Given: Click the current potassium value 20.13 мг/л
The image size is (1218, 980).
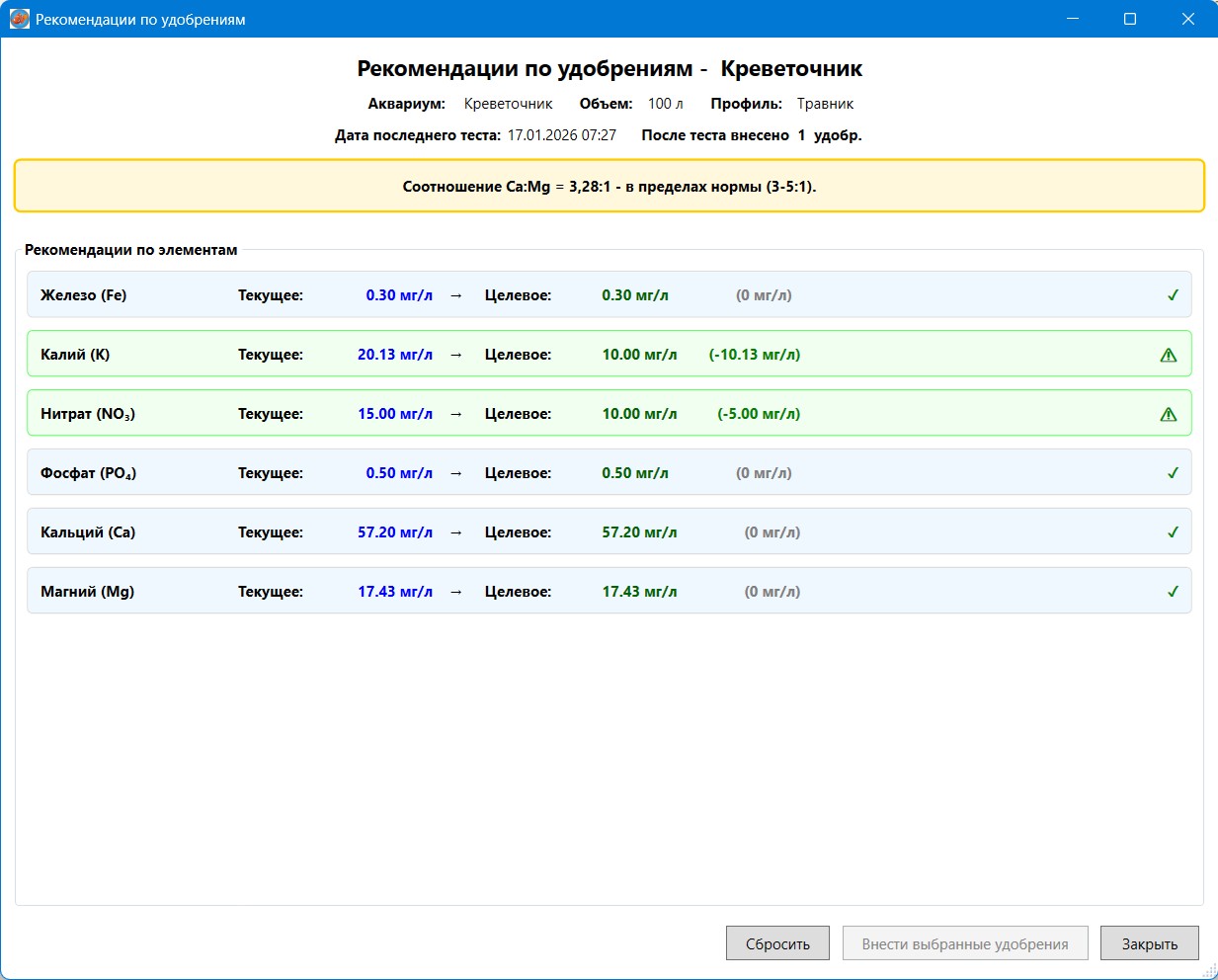Looking at the screenshot, I should pyautogui.click(x=394, y=355).
